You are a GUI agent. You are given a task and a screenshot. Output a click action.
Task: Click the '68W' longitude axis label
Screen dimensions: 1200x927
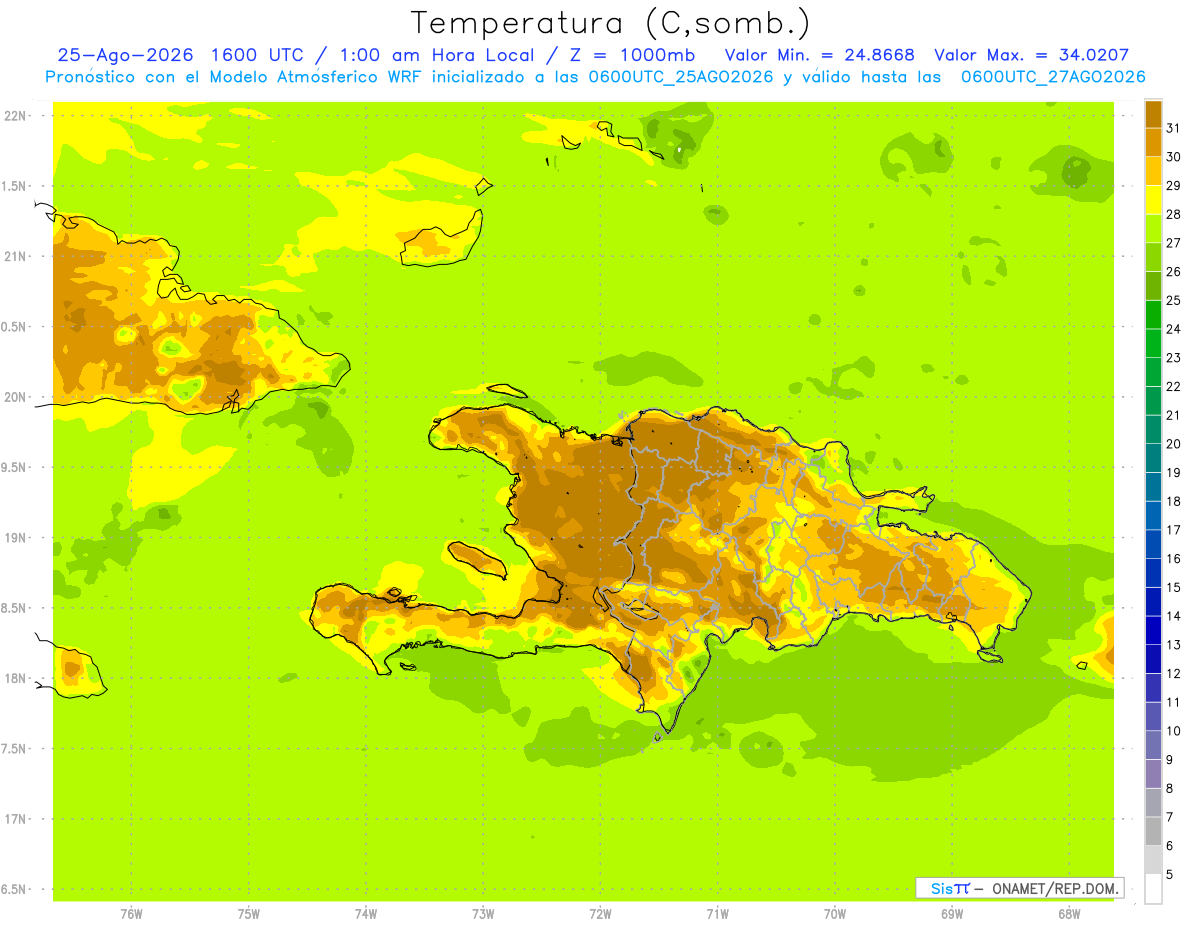[1069, 914]
